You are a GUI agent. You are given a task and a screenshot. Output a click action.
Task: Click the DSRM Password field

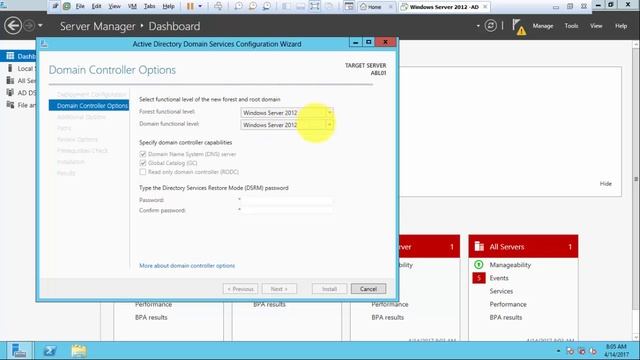tap(287, 200)
